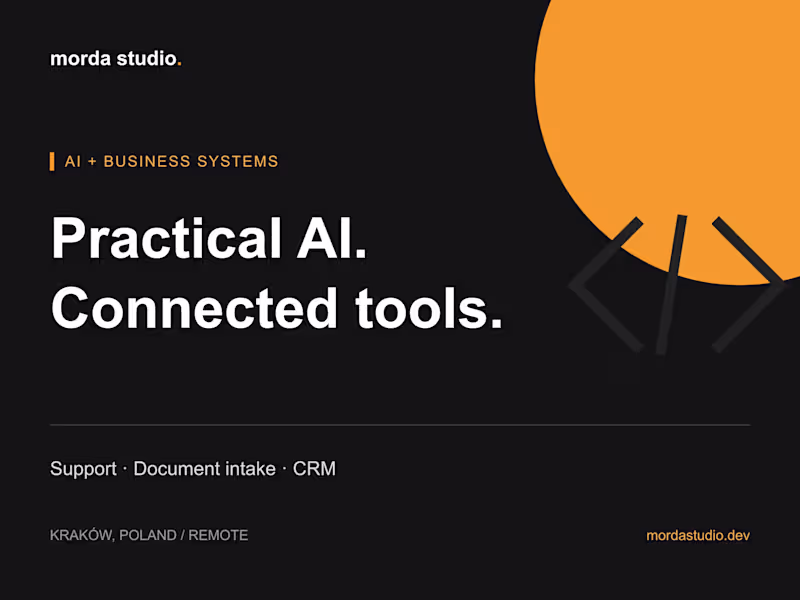Click the word "Support"
The height and width of the screenshot is (600, 800).
tap(83, 468)
